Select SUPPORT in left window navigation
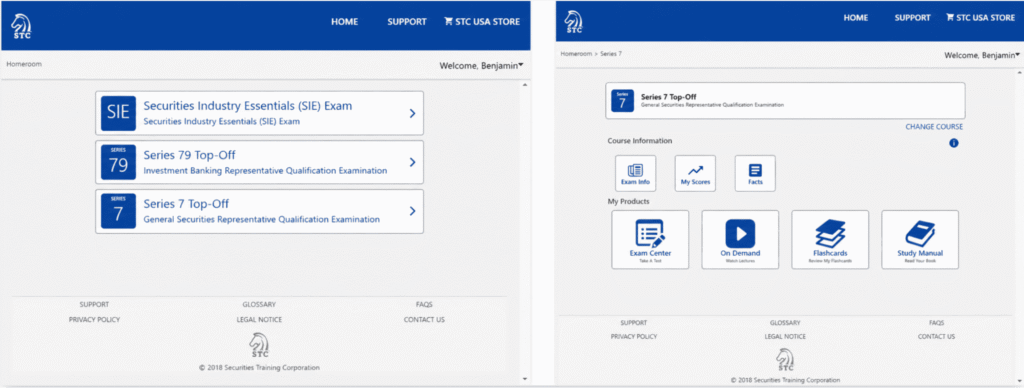 407,22
